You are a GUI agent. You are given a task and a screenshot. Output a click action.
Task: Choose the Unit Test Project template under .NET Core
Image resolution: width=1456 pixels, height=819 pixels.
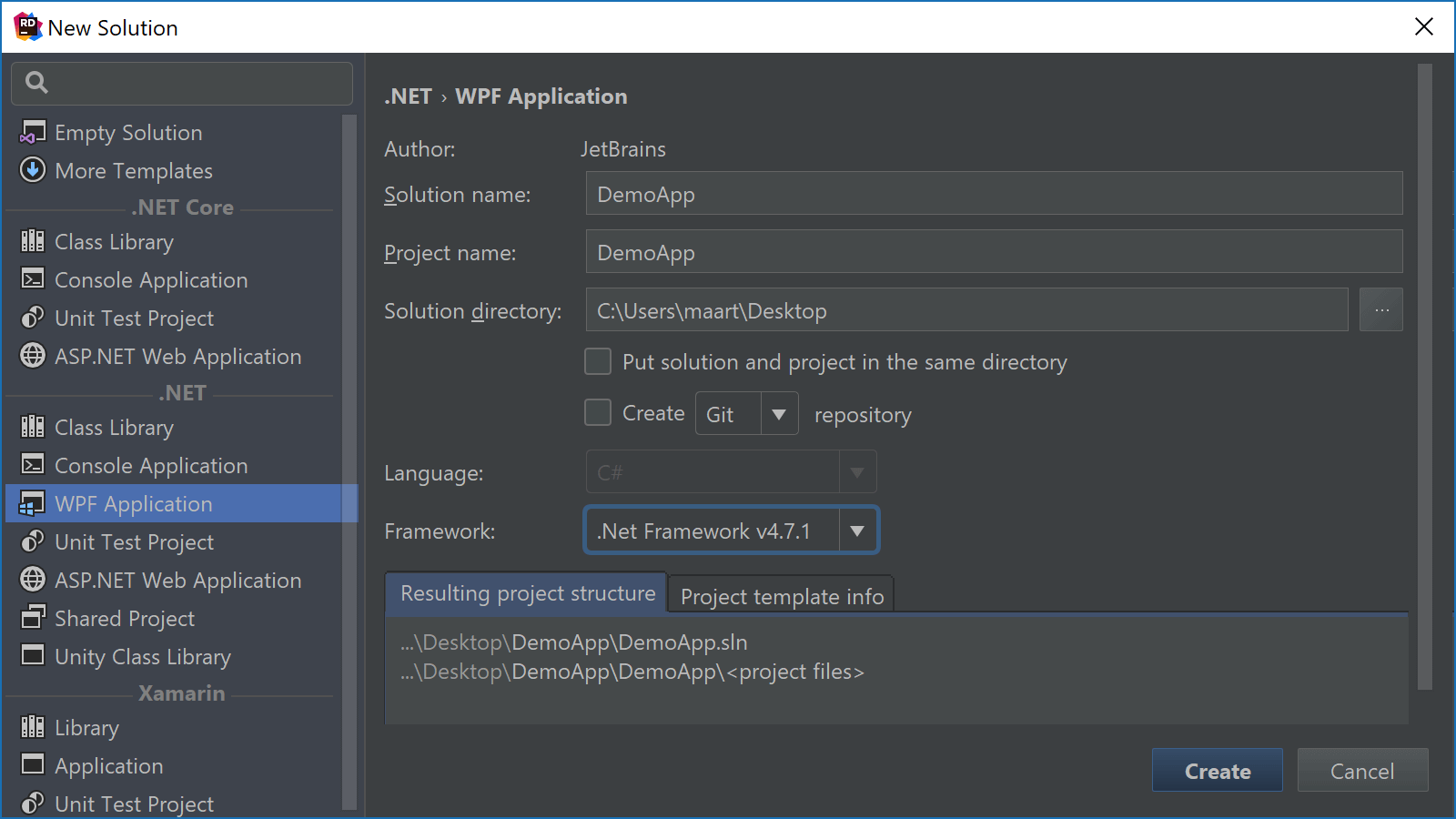click(133, 318)
